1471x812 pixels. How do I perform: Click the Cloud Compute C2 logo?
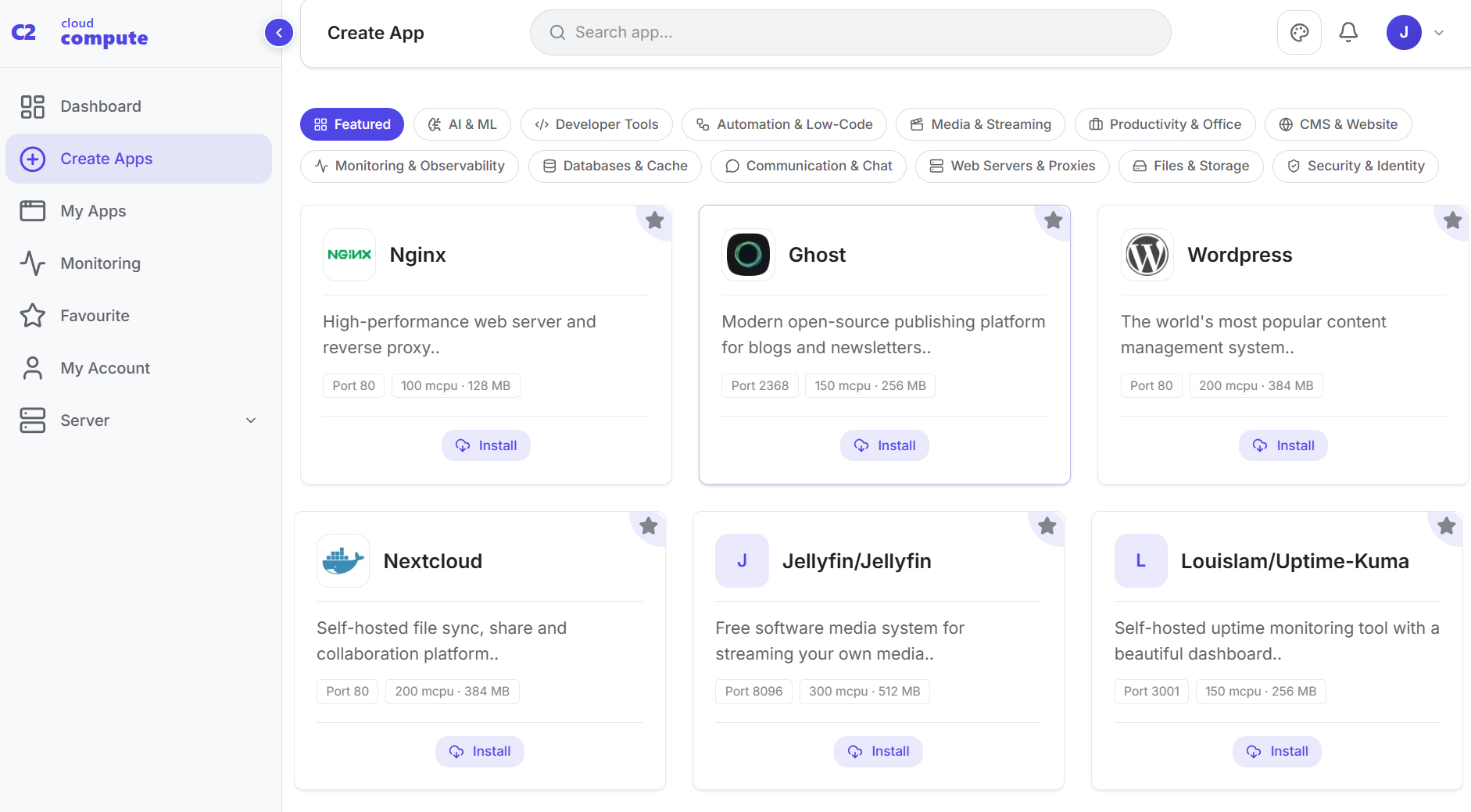[x=80, y=33]
